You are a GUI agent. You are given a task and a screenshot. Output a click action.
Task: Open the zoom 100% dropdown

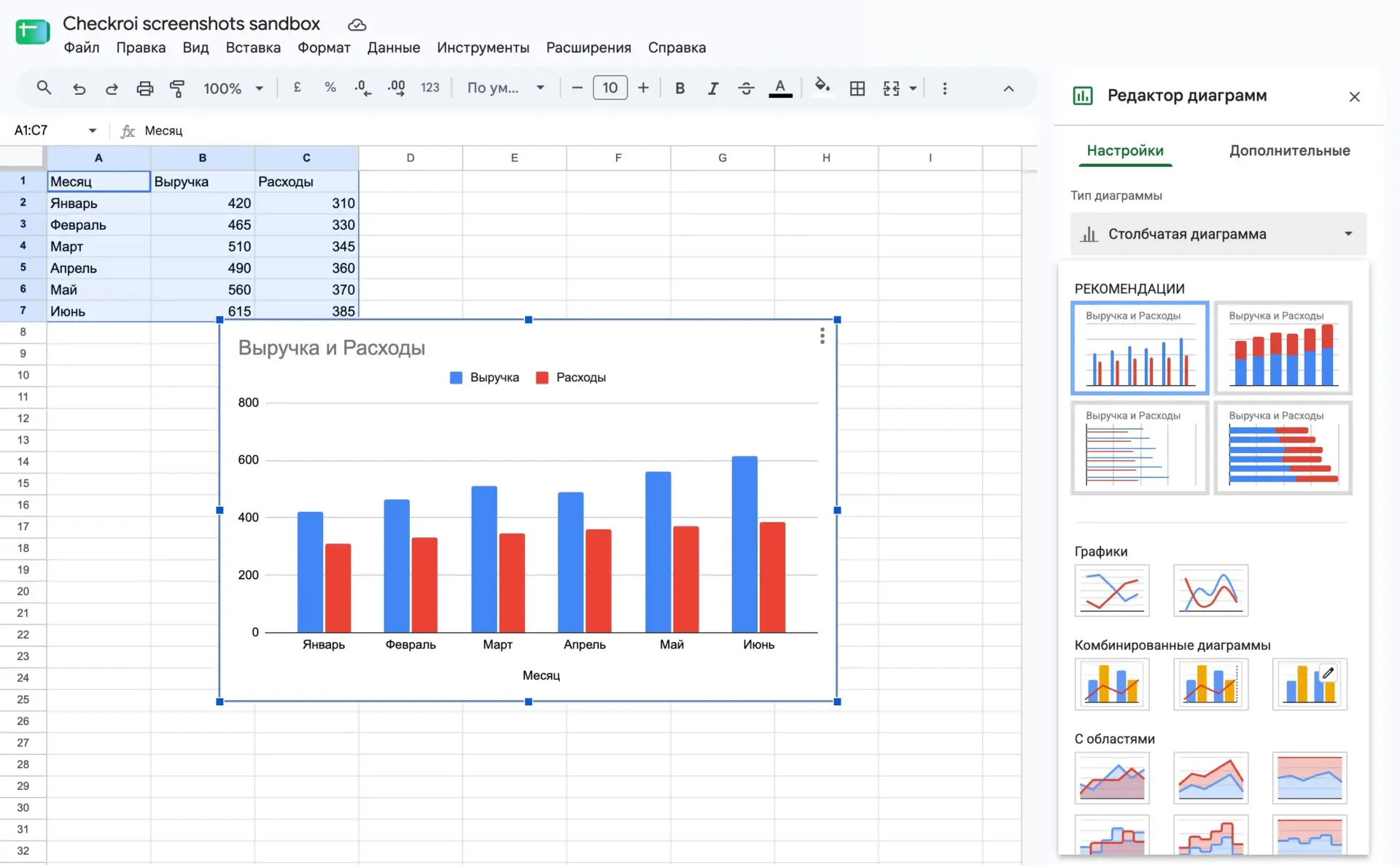click(233, 88)
